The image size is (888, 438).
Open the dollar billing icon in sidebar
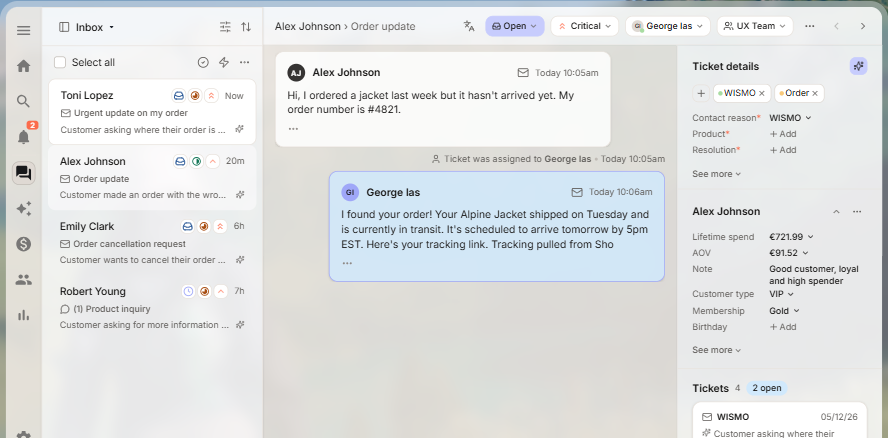23,244
